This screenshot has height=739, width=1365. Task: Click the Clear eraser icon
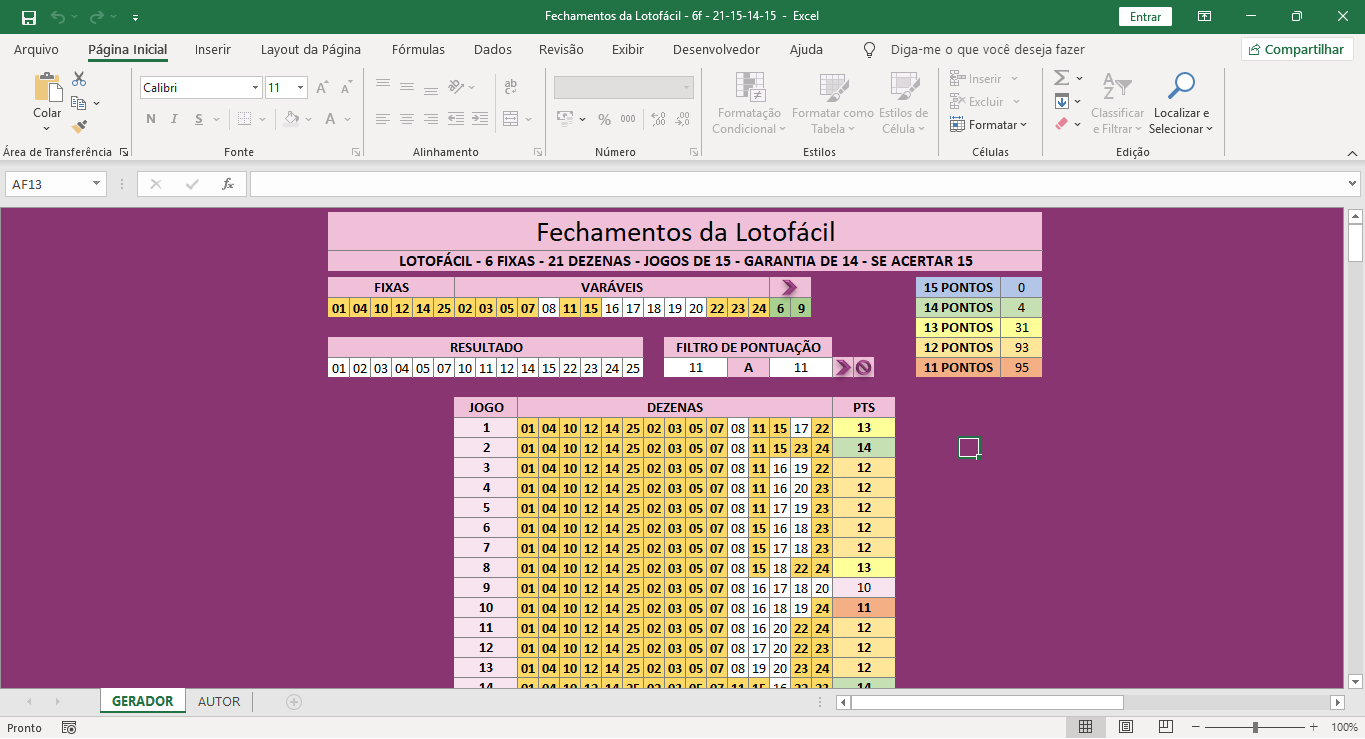coord(1062,124)
